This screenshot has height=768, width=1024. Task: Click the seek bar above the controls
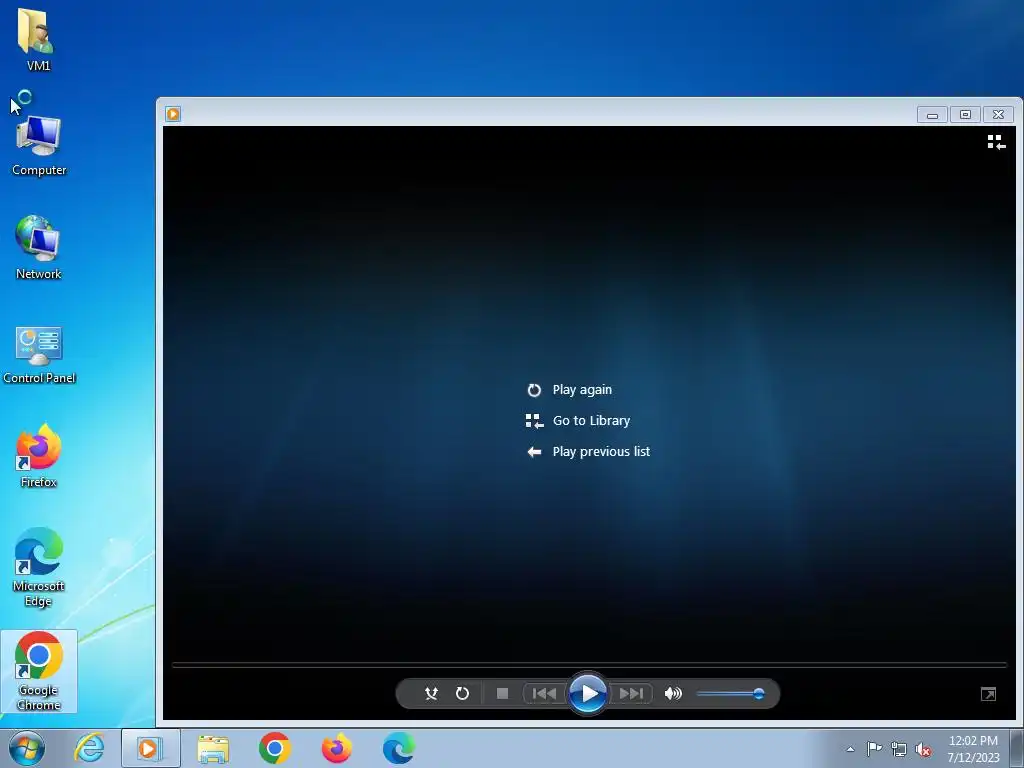[x=589, y=665]
